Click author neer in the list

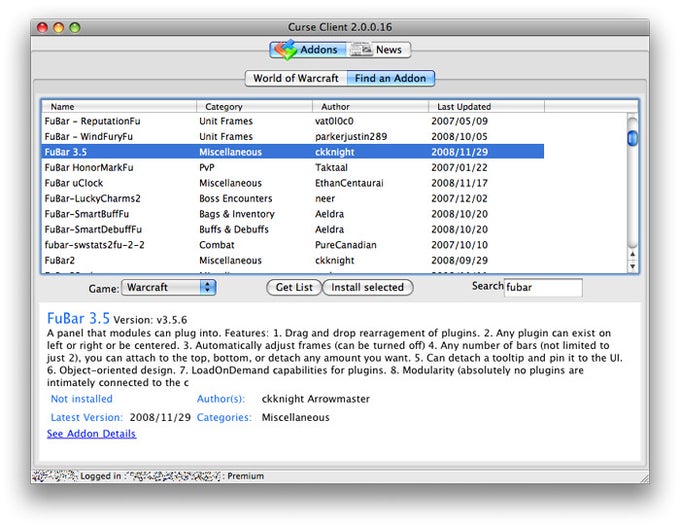click(325, 199)
